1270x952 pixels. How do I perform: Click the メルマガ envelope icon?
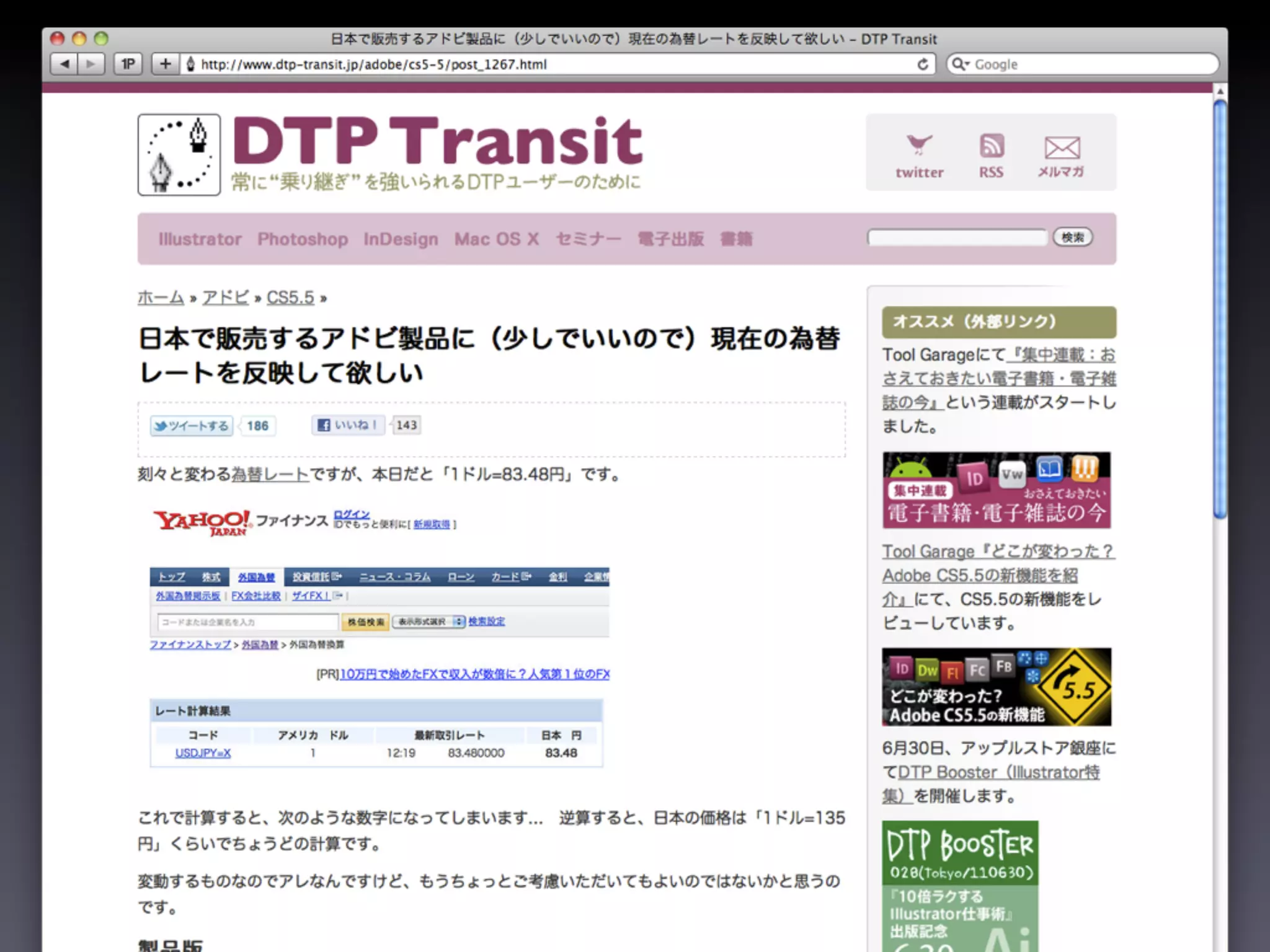pos(1062,148)
